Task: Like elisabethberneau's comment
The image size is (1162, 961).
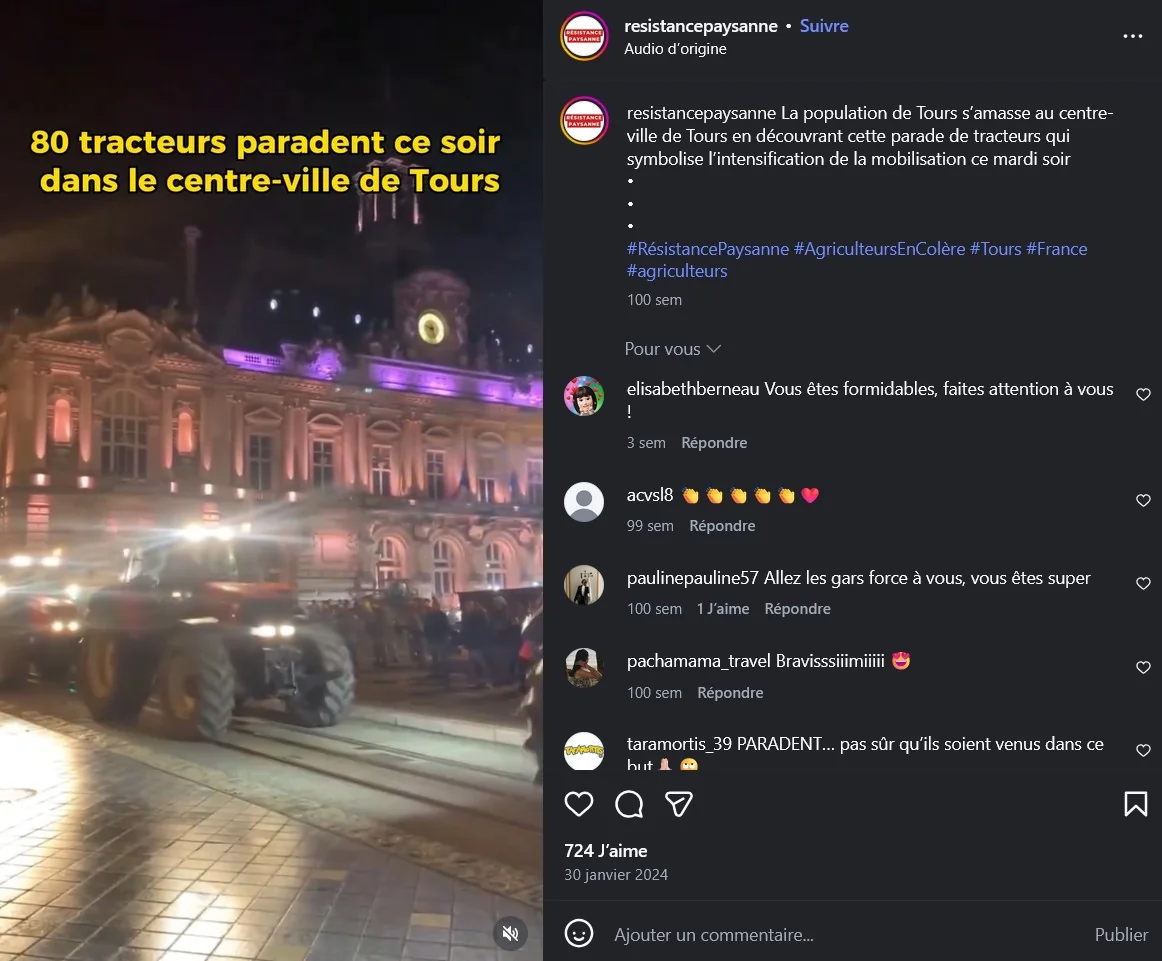Action: point(1143,394)
